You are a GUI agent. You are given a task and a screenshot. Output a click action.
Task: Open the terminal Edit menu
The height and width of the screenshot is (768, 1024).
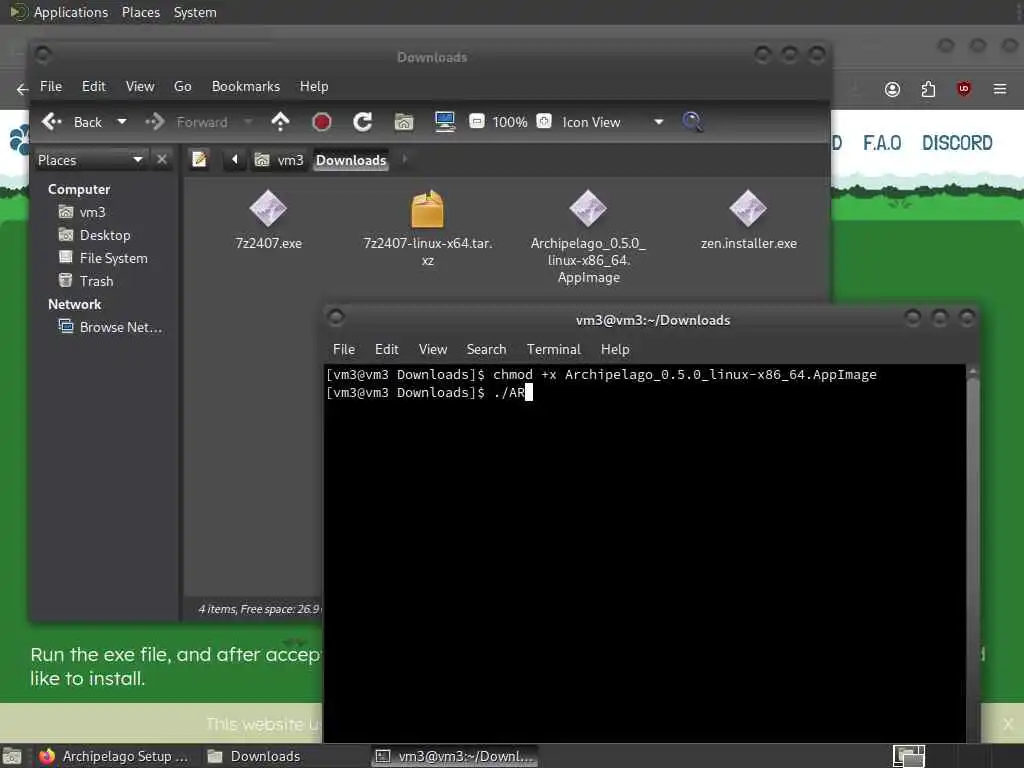point(387,349)
